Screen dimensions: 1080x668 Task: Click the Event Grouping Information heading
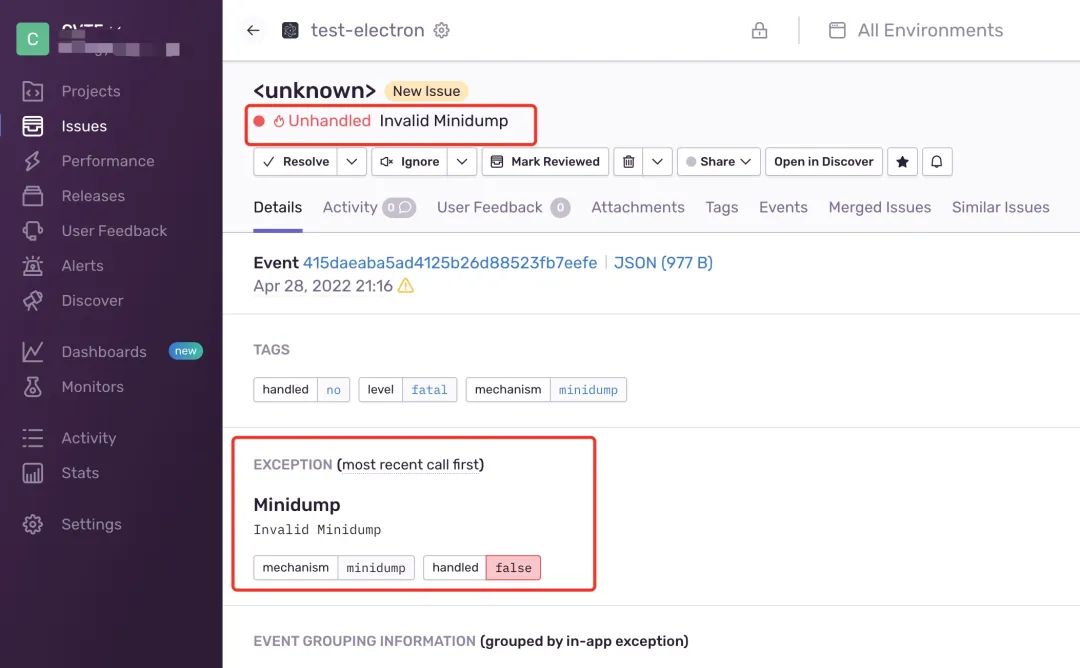pos(364,641)
